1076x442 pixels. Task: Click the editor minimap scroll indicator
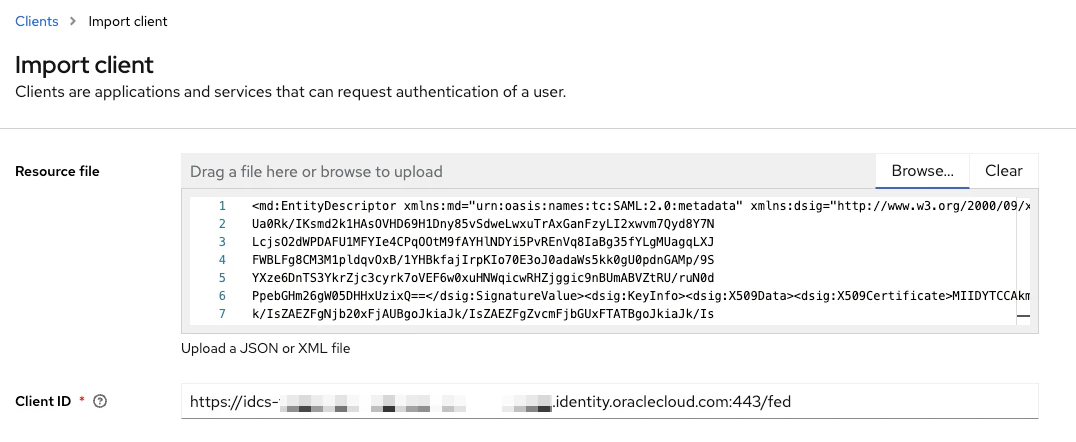click(x=1023, y=316)
